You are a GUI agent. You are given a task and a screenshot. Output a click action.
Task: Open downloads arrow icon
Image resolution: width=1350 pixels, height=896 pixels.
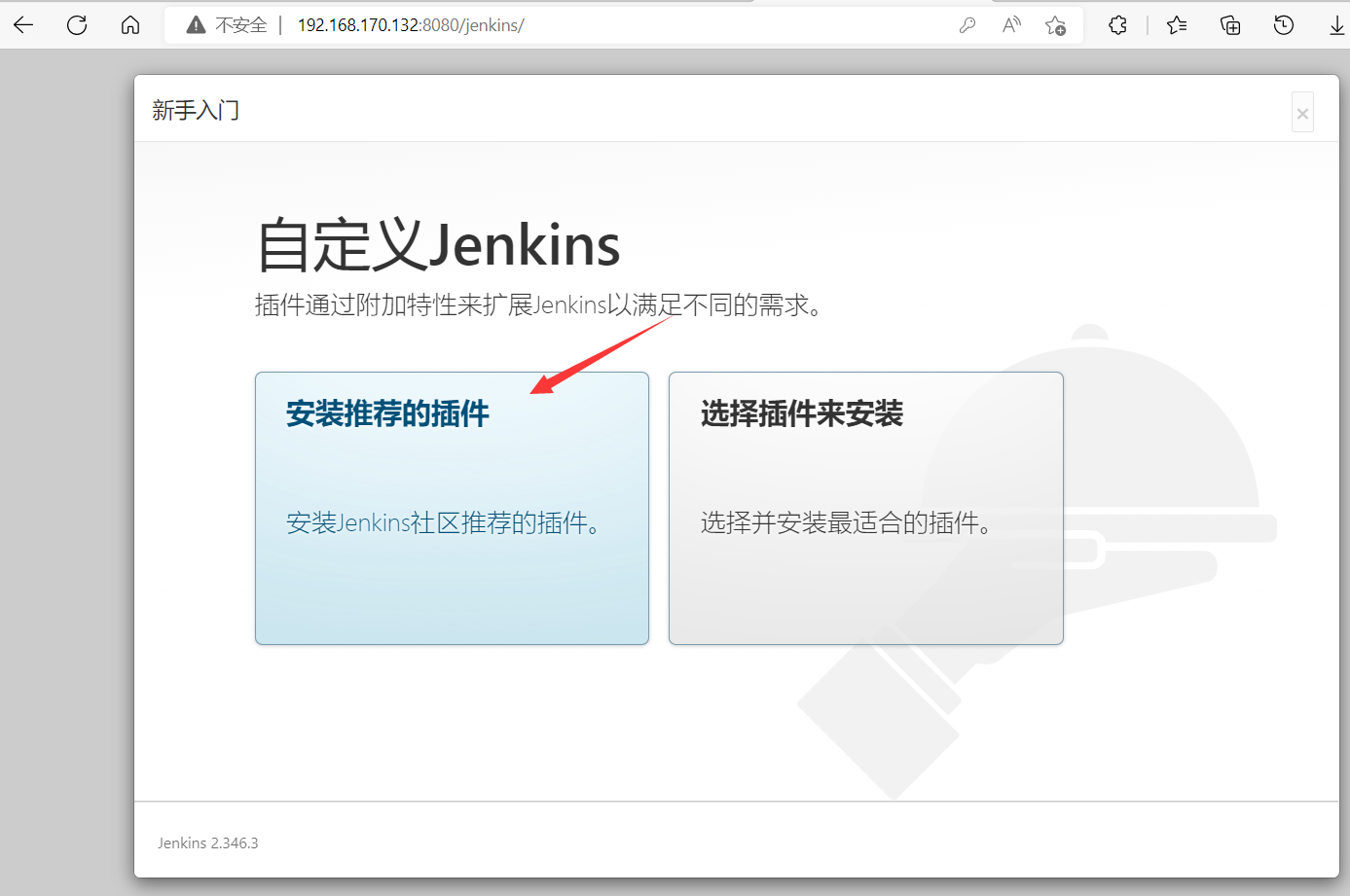[x=1337, y=25]
